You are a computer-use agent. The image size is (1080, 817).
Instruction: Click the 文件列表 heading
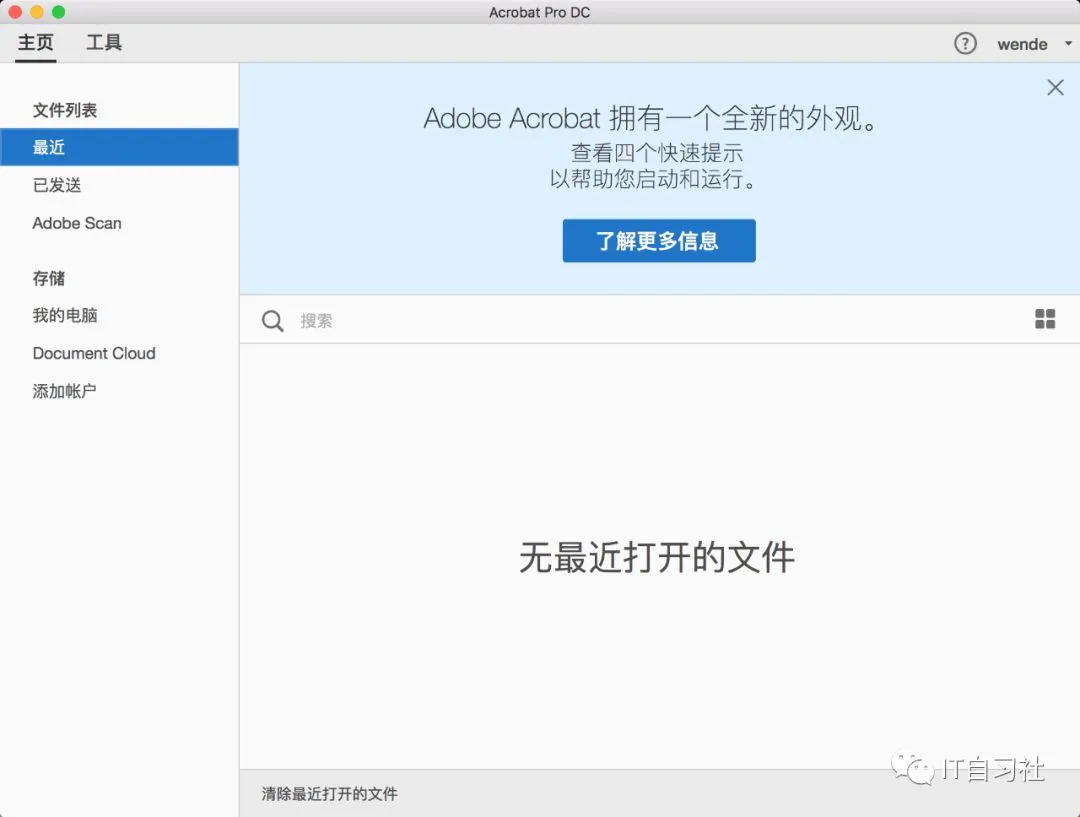click(65, 110)
